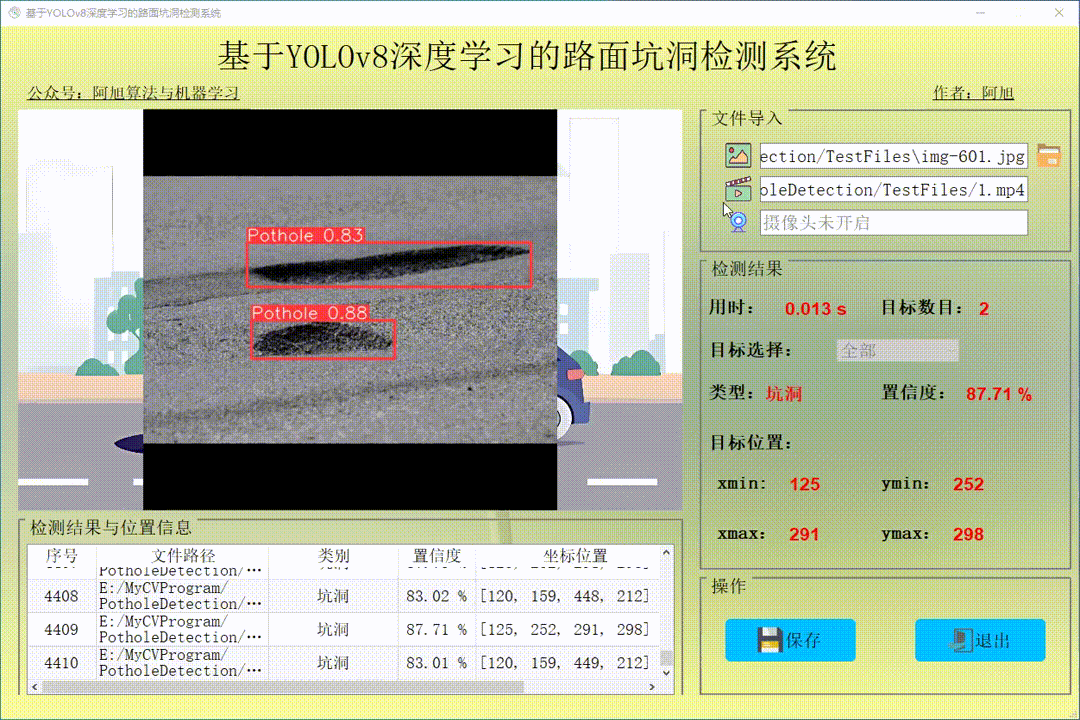Select the image import icon
1080x720 pixels.
(x=737, y=155)
